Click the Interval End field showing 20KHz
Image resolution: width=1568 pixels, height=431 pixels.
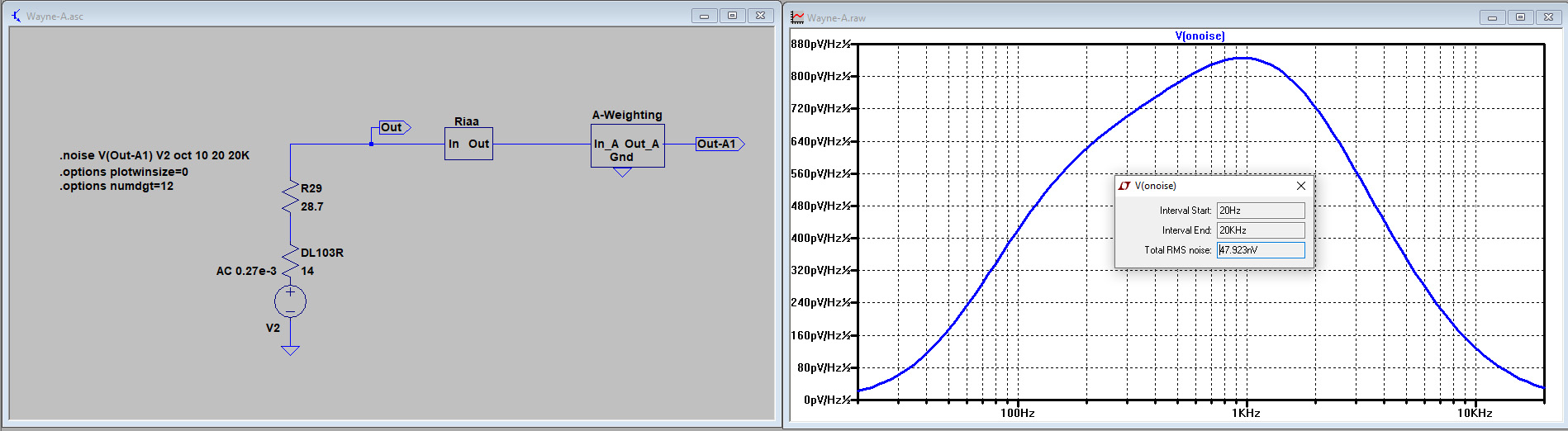click(x=1261, y=230)
